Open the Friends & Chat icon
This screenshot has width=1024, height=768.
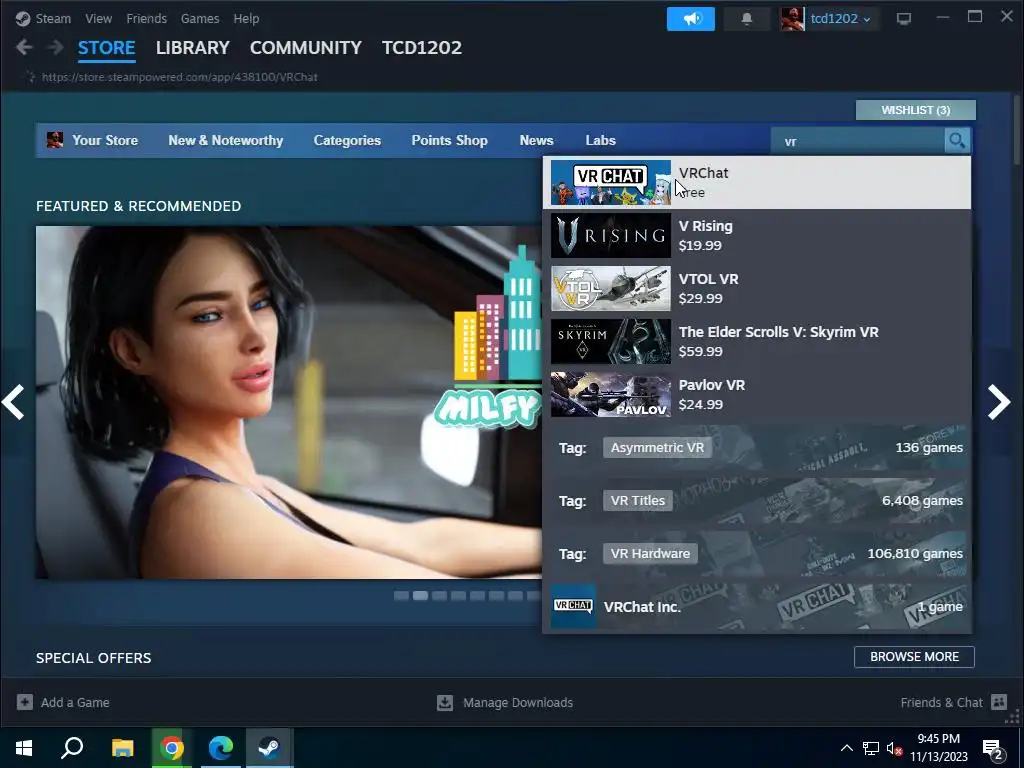[x=999, y=702]
